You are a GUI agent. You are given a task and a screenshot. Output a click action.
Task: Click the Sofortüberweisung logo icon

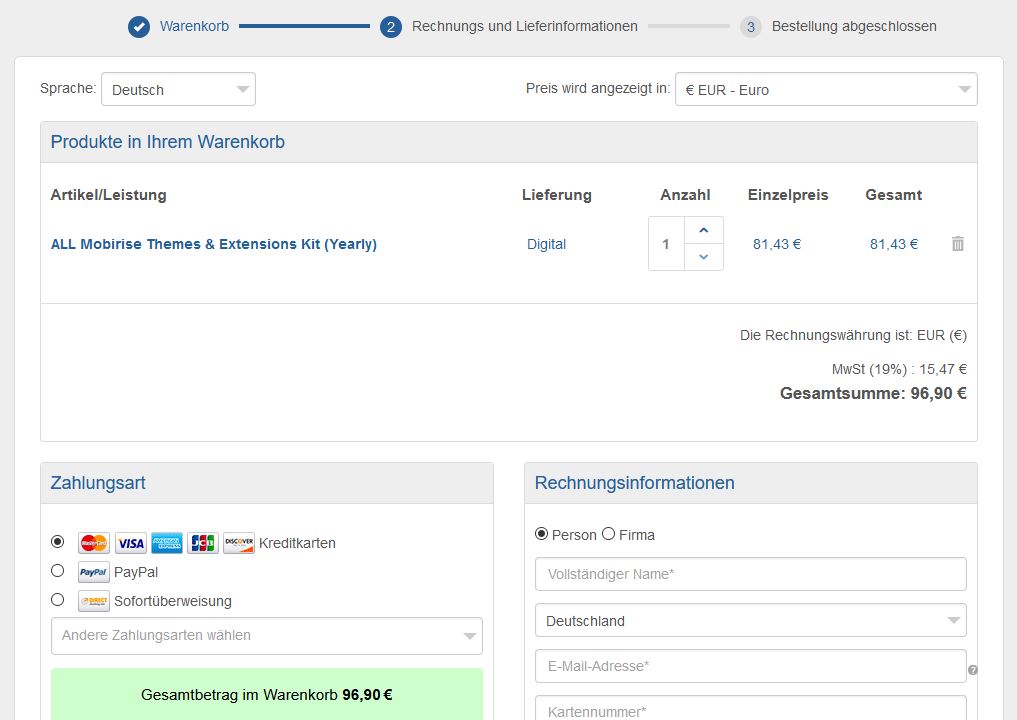(94, 601)
